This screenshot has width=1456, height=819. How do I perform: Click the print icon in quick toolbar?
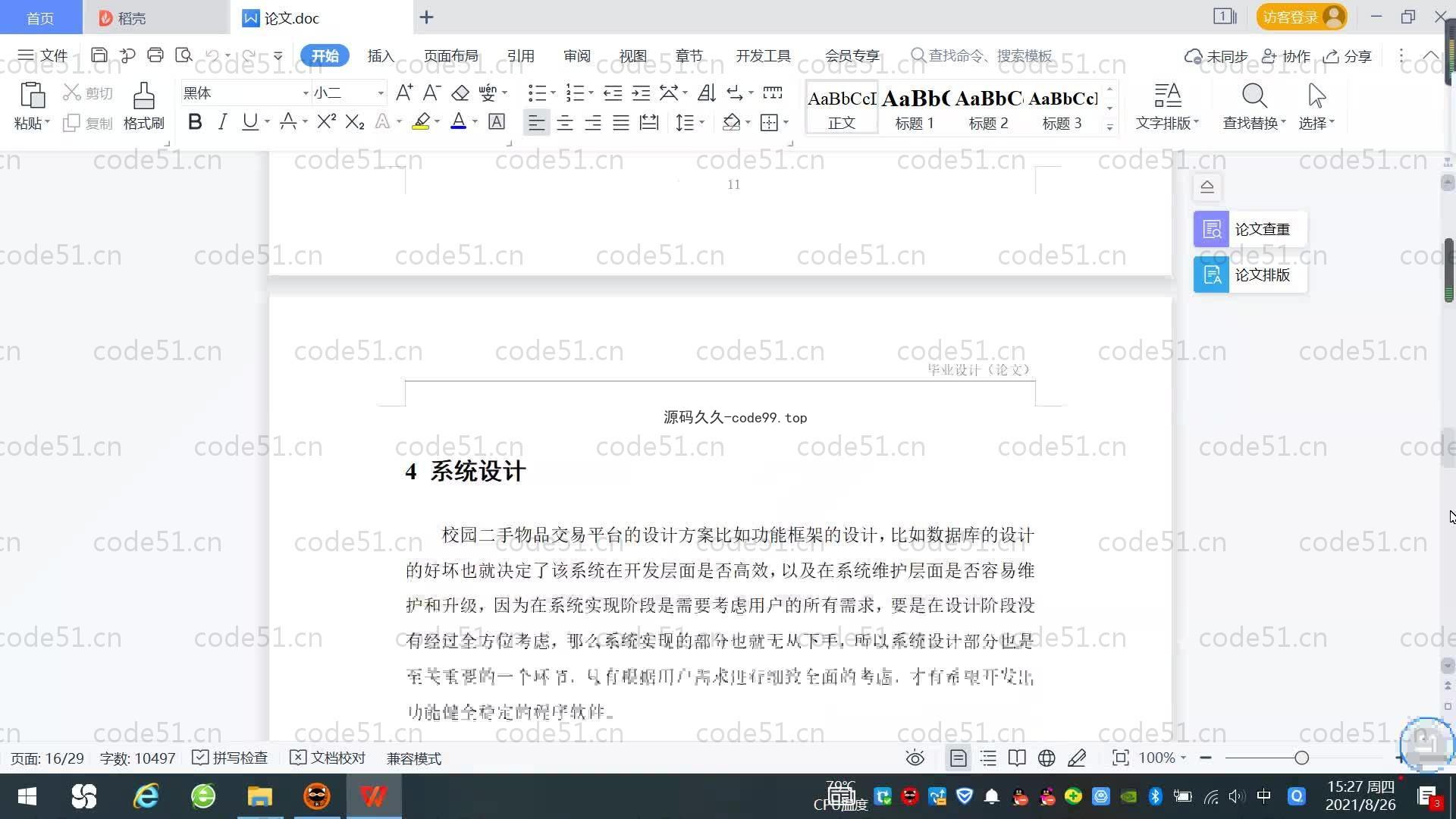point(155,55)
